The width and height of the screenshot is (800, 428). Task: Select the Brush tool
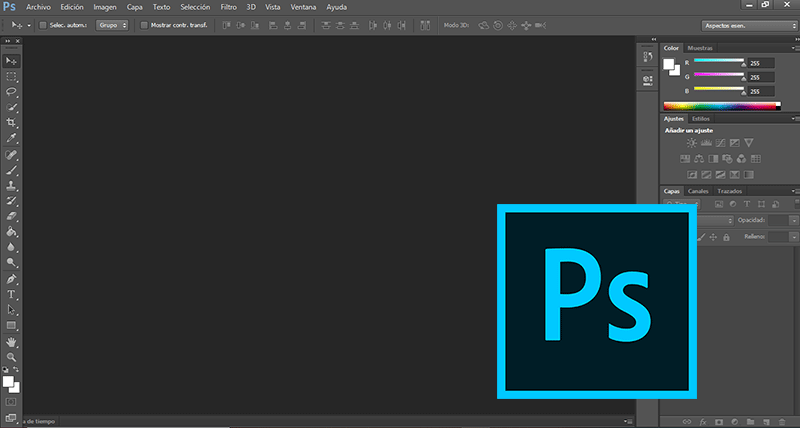(11, 170)
